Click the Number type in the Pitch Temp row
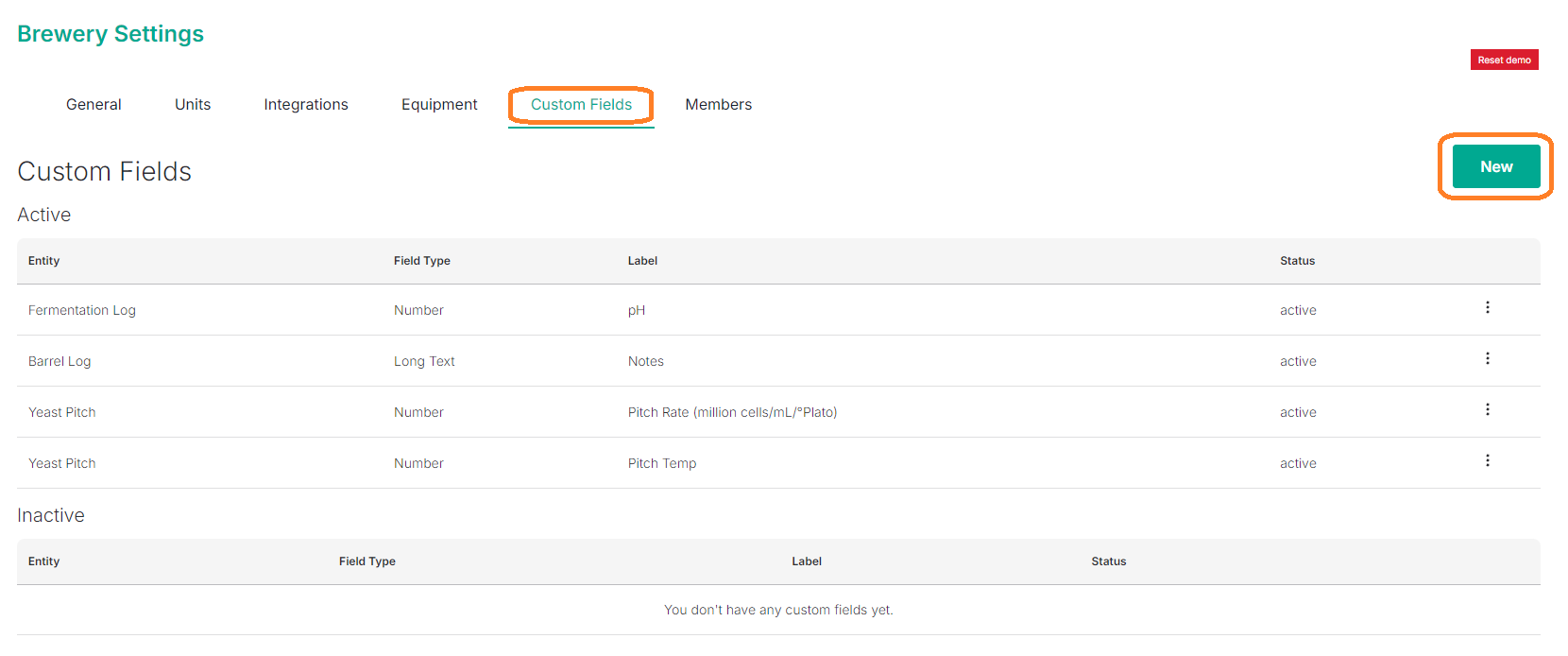Image resolution: width=1568 pixels, height=656 pixels. point(418,463)
